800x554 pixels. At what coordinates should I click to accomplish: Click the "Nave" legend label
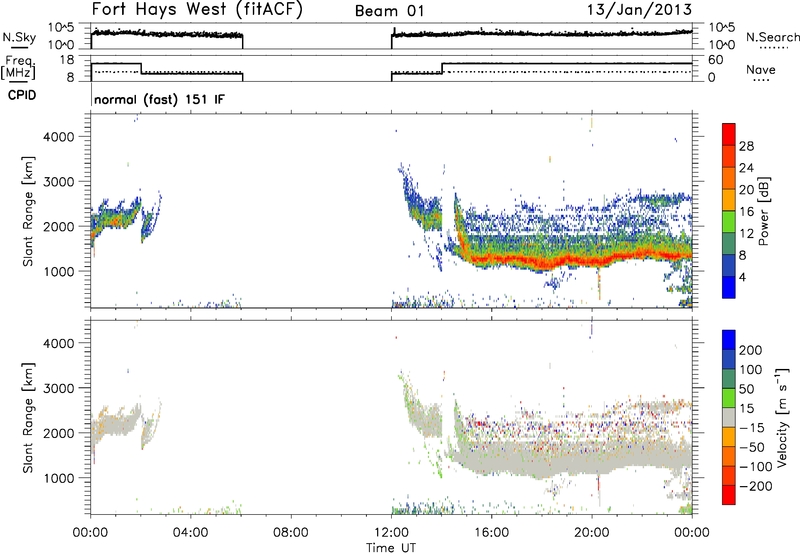(x=761, y=69)
